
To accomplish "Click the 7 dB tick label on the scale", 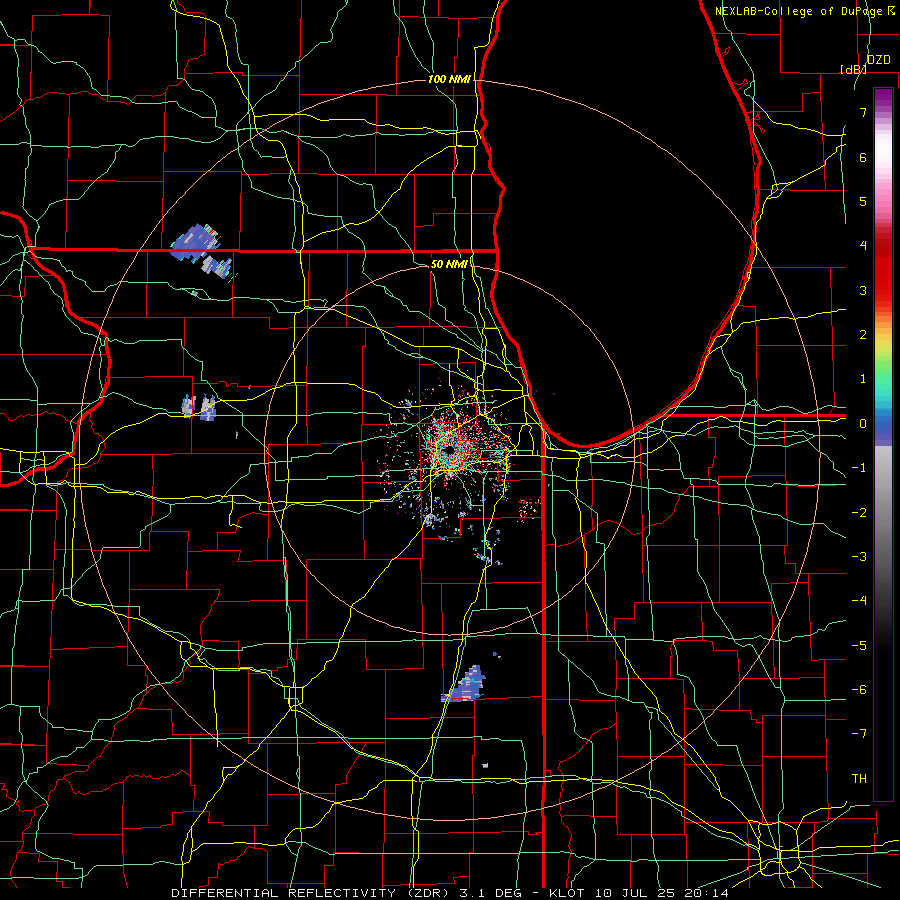I will [863, 112].
